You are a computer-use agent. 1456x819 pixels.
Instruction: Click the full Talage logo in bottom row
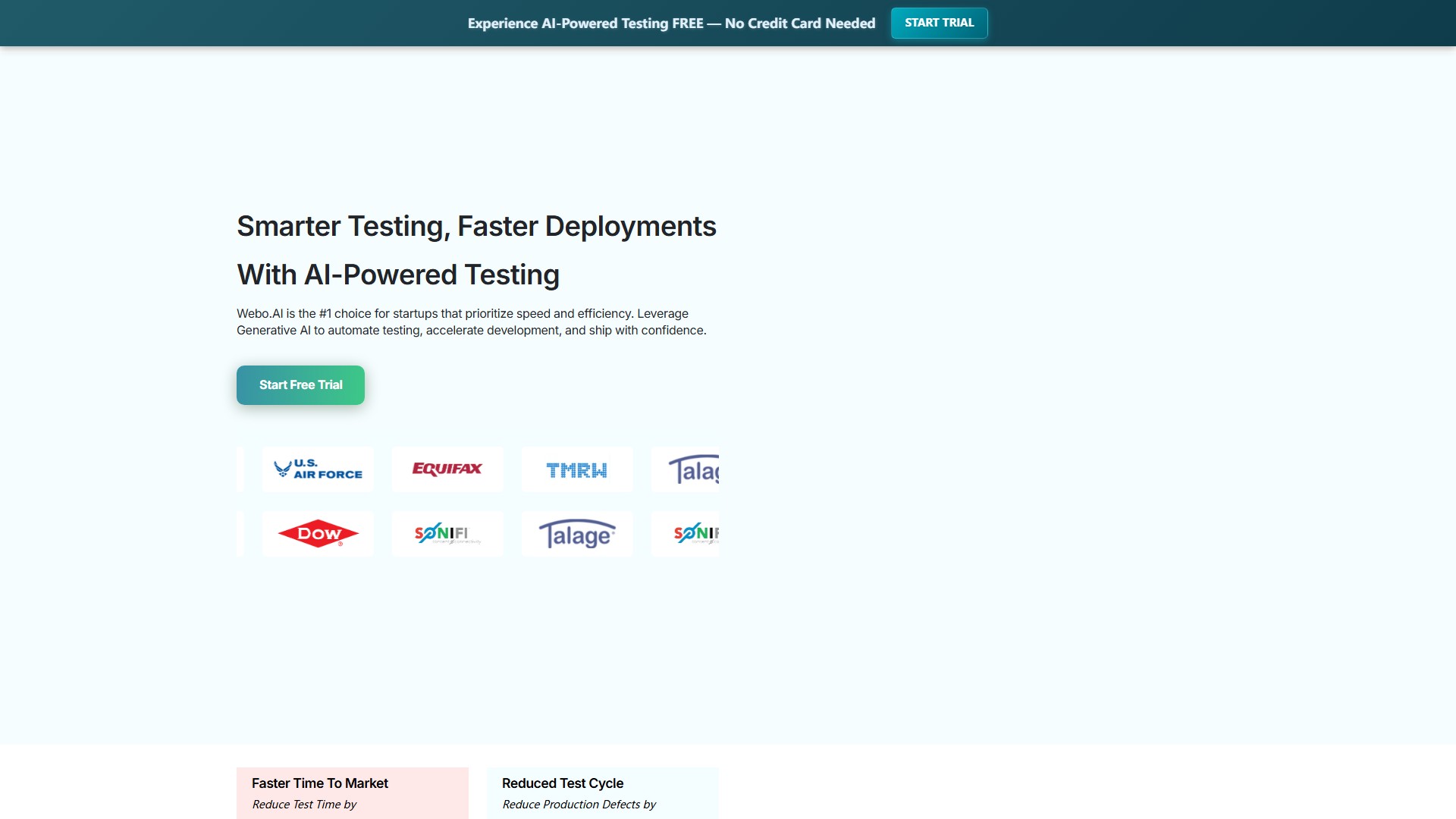tap(577, 534)
